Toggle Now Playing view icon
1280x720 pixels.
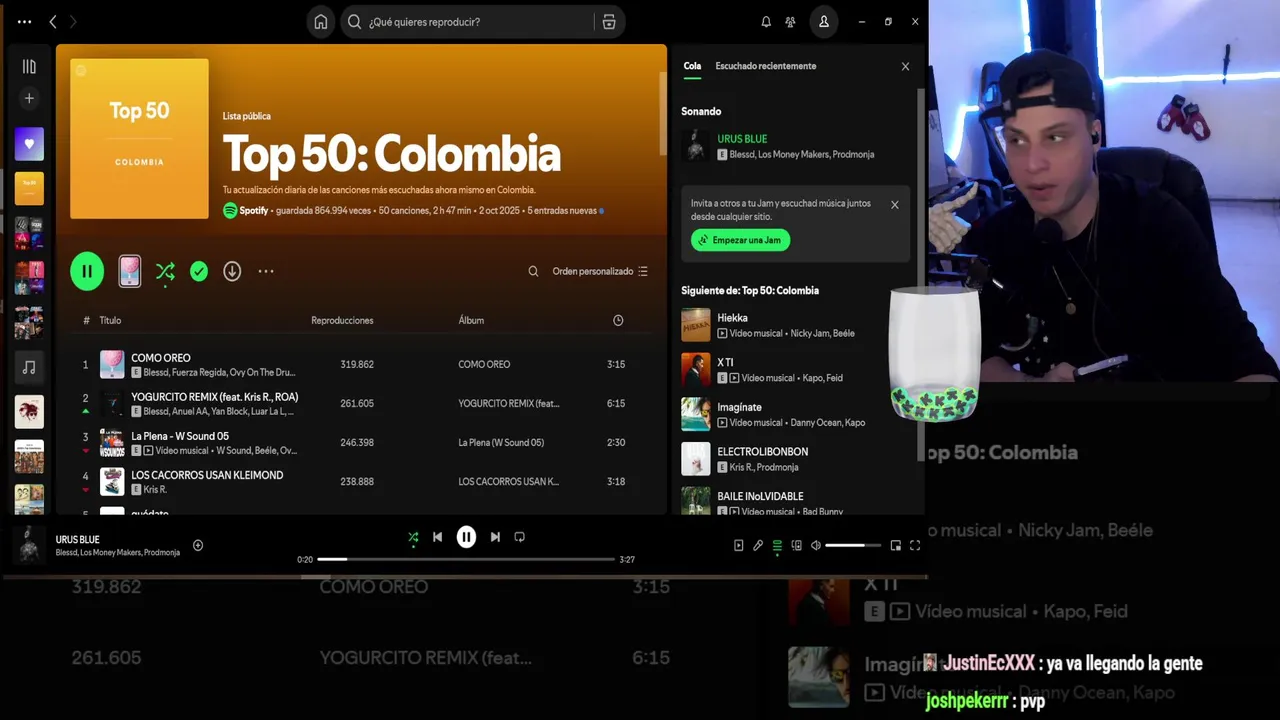pyautogui.click(x=739, y=545)
